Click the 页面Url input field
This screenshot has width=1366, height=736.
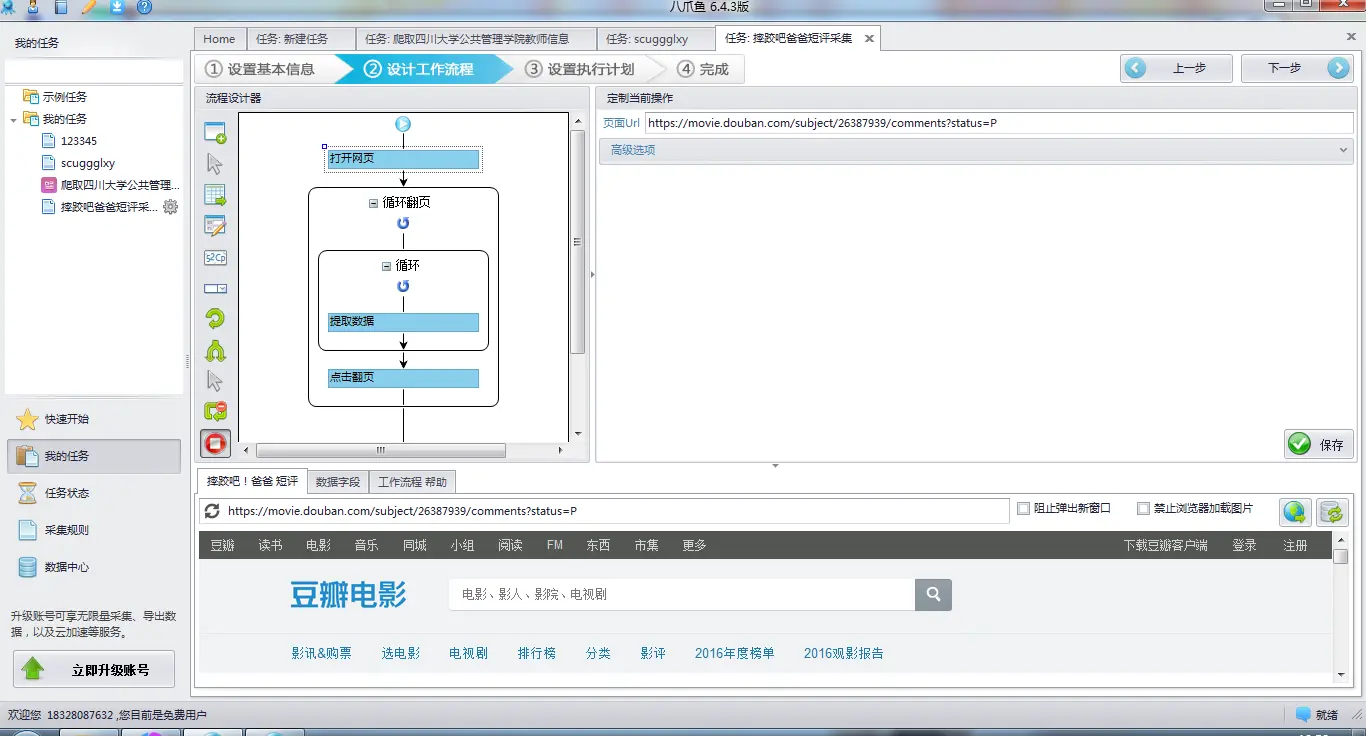pyautogui.click(x=998, y=123)
